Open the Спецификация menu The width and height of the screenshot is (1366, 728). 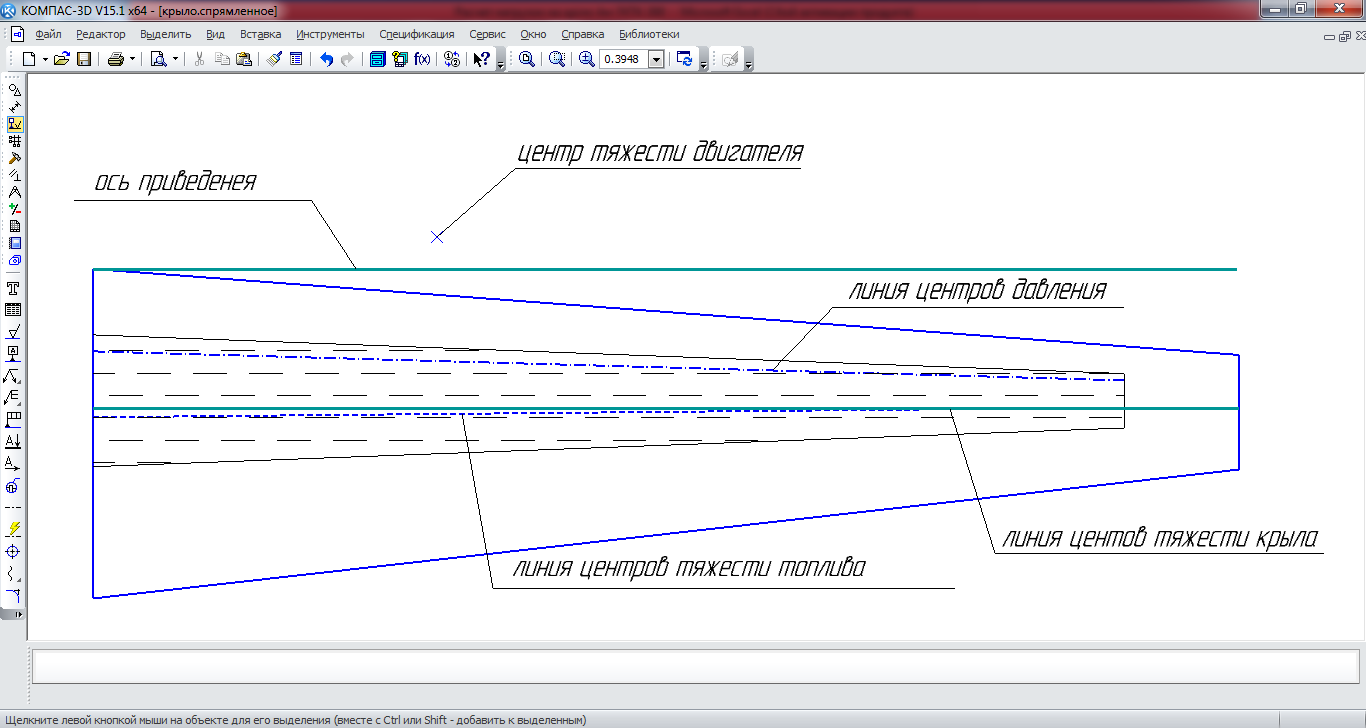(x=416, y=34)
